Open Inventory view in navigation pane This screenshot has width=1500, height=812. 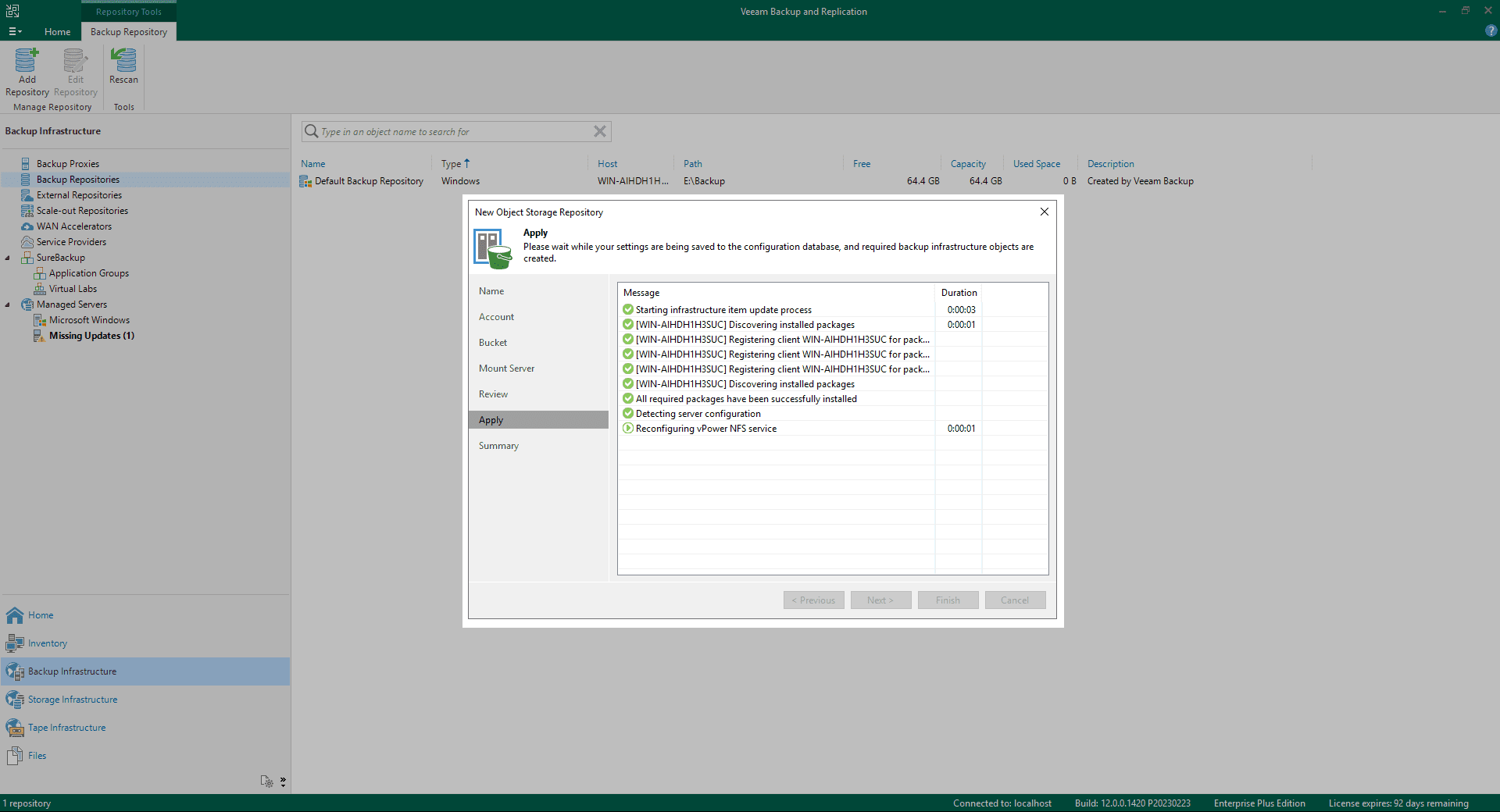point(47,643)
